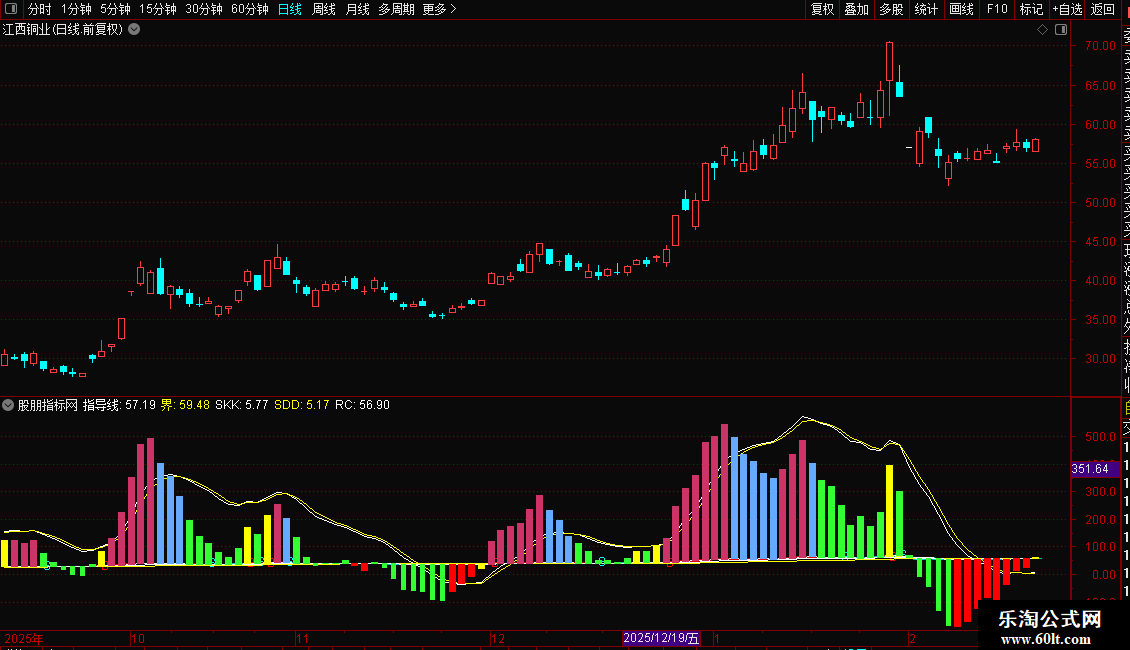
Task: Click the tall yellow indicator bar near February
Action: click(x=889, y=512)
